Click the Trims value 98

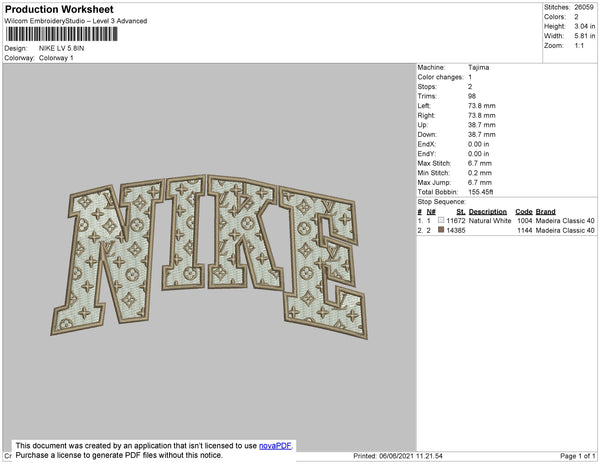coord(472,96)
